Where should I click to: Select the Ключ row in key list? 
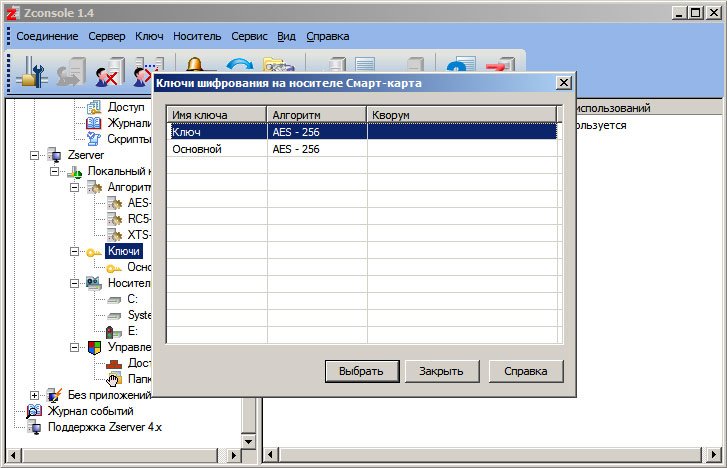click(364, 132)
